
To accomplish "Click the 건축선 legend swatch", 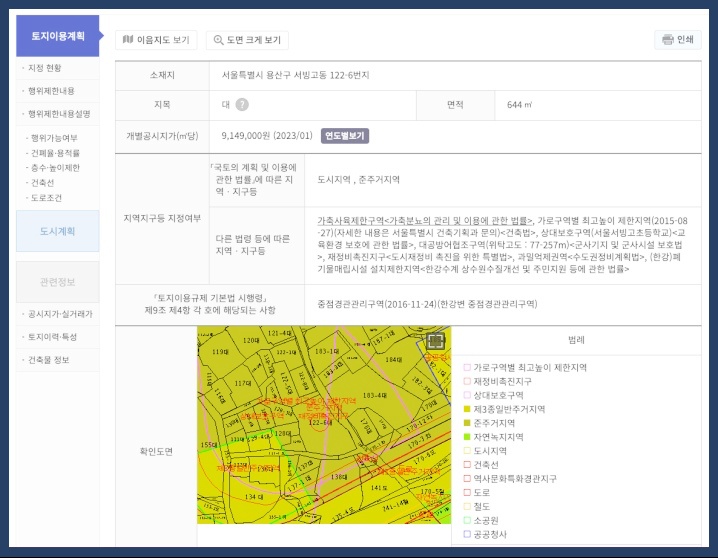I will click(x=467, y=465).
